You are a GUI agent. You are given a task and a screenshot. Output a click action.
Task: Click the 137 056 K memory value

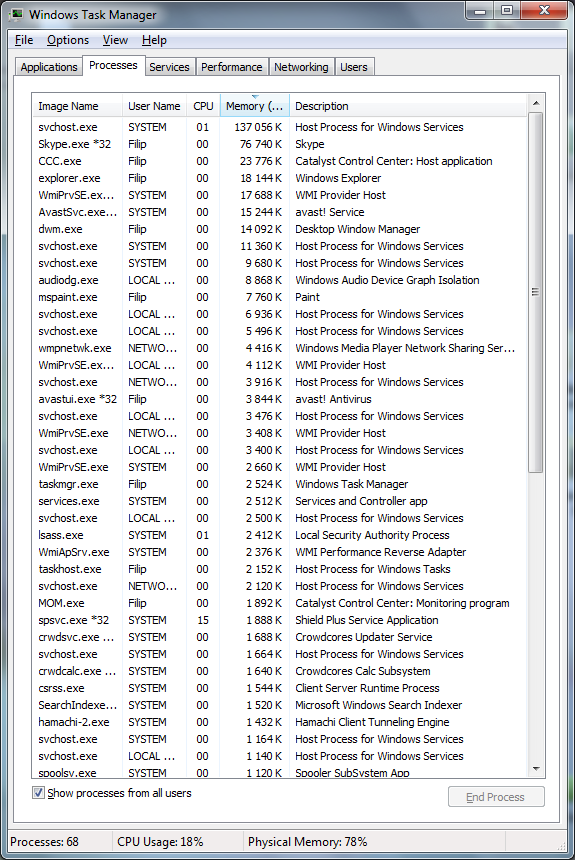258,127
